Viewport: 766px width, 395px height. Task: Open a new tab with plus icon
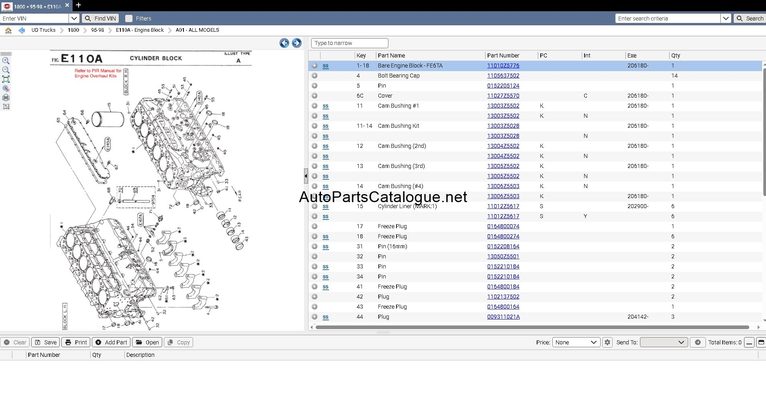tap(78, 5)
